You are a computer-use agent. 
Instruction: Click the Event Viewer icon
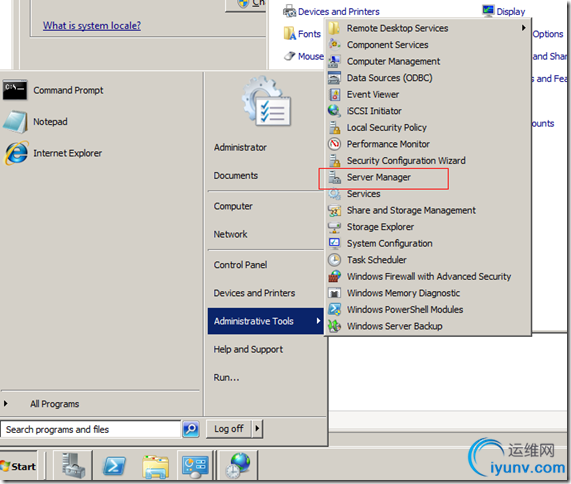pyautogui.click(x=335, y=94)
